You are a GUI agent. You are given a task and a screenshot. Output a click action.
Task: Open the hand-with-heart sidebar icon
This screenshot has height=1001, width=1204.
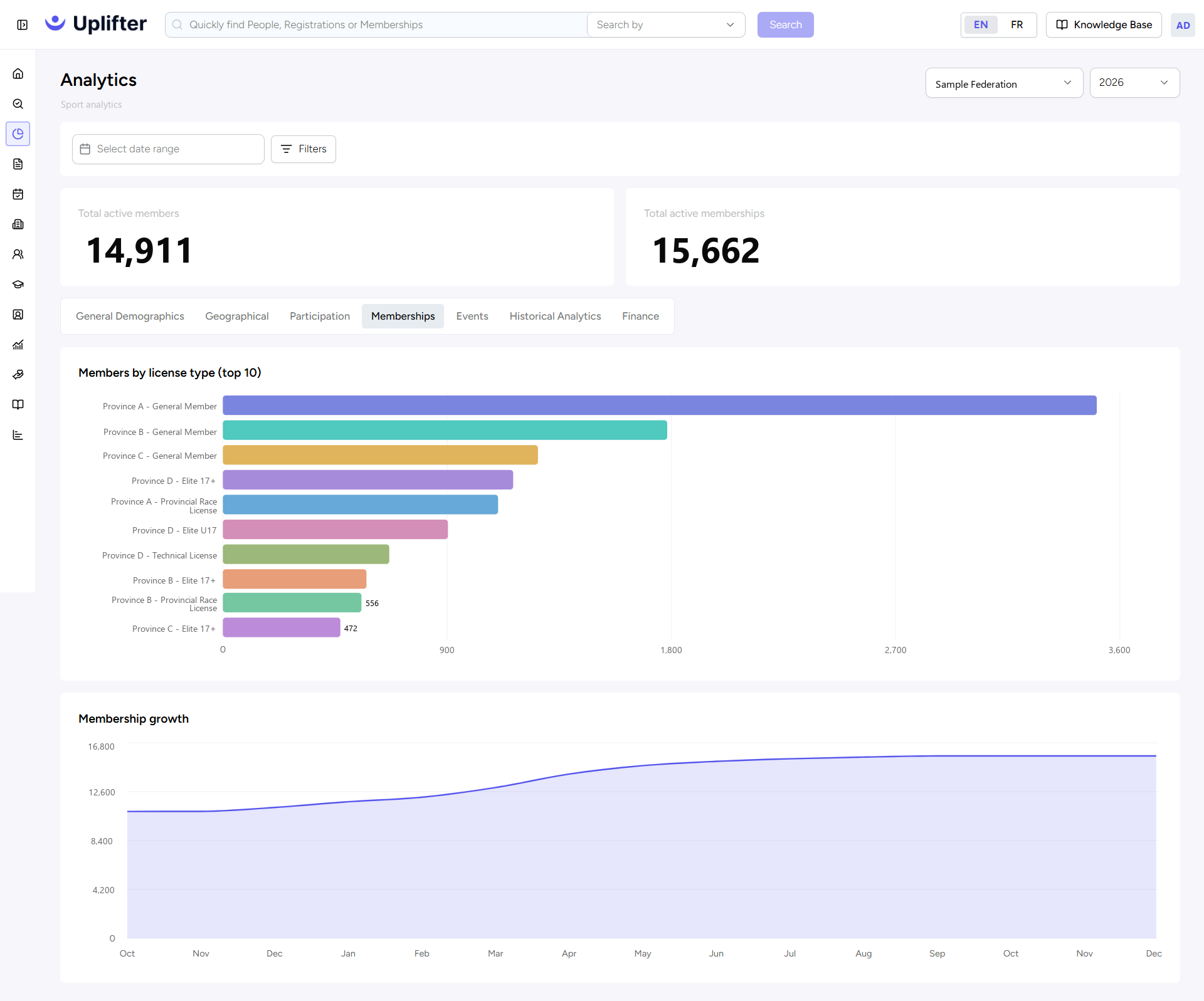click(x=18, y=375)
